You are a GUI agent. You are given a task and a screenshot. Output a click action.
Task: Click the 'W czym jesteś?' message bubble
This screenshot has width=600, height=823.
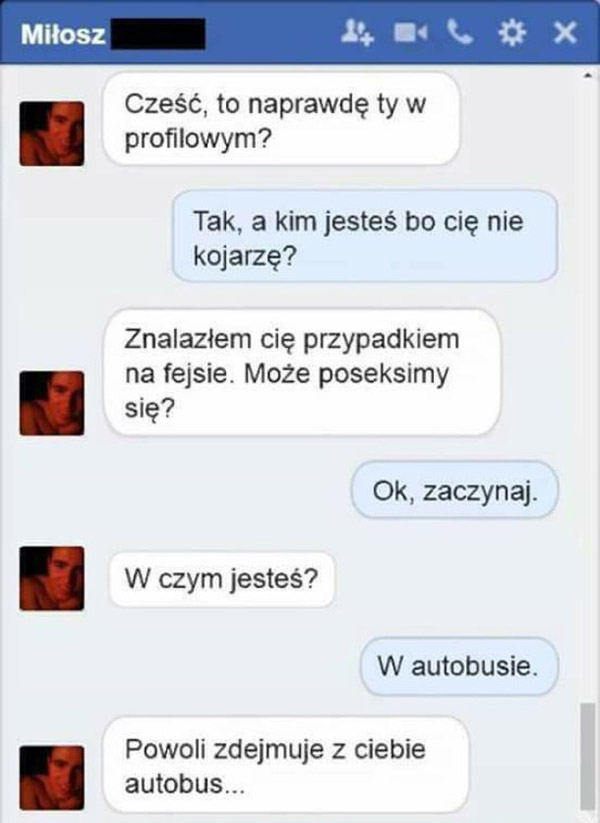[x=222, y=579]
